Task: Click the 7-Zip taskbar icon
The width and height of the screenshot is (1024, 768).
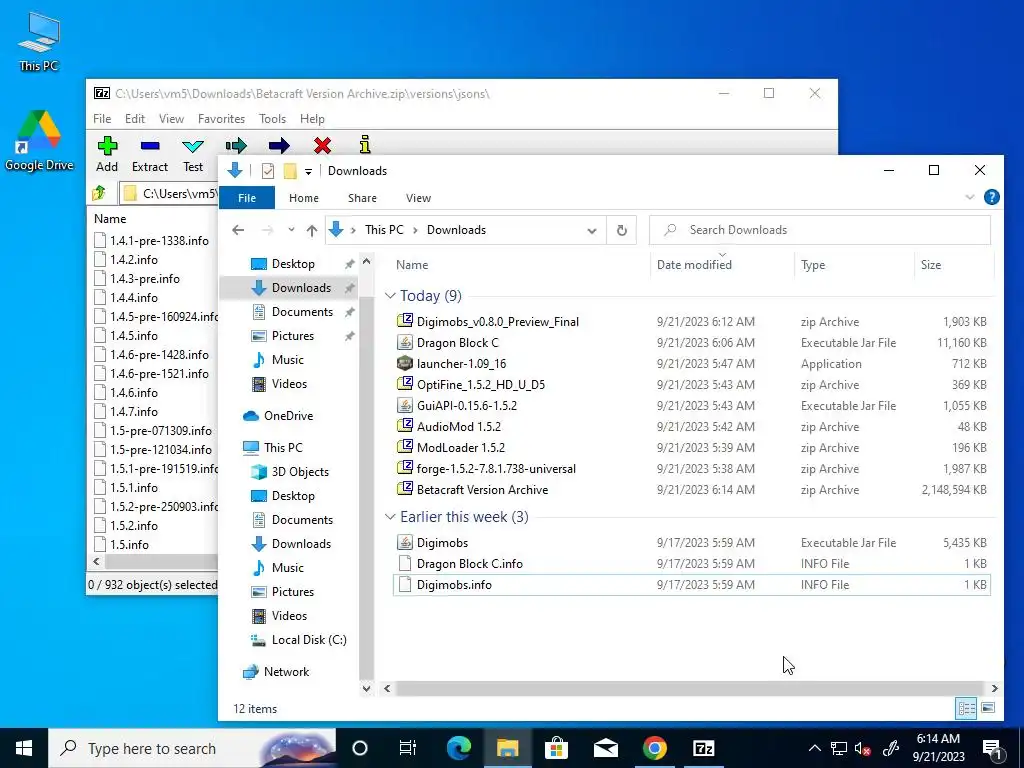Action: point(703,748)
